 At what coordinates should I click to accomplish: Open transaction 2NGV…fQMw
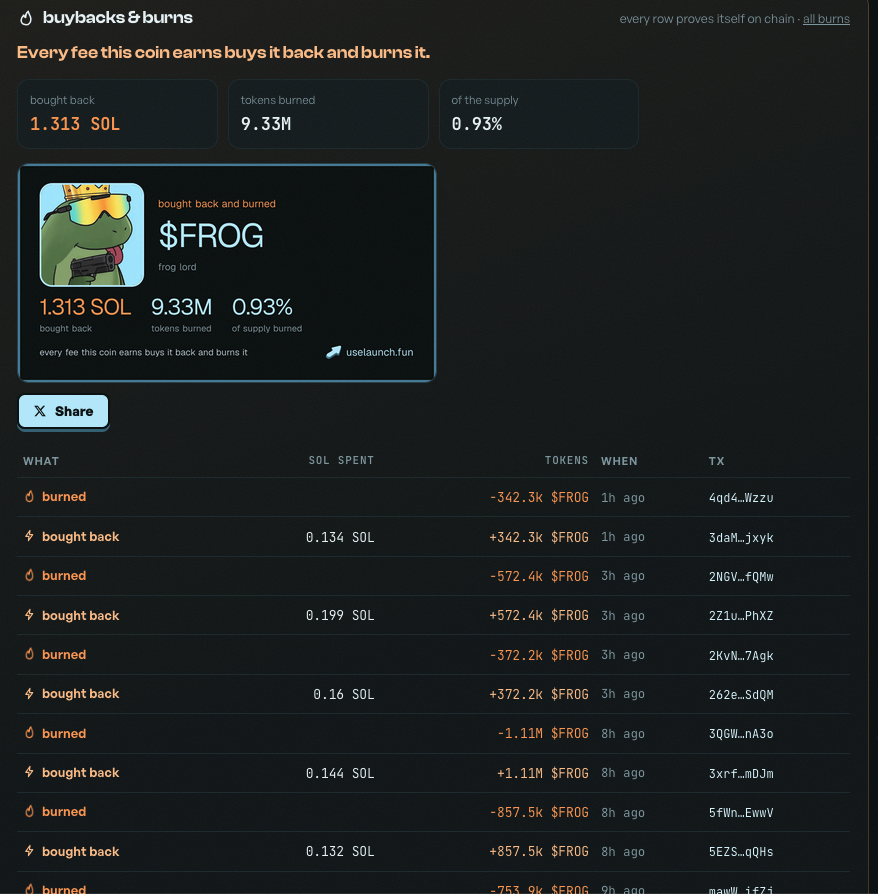click(741, 576)
